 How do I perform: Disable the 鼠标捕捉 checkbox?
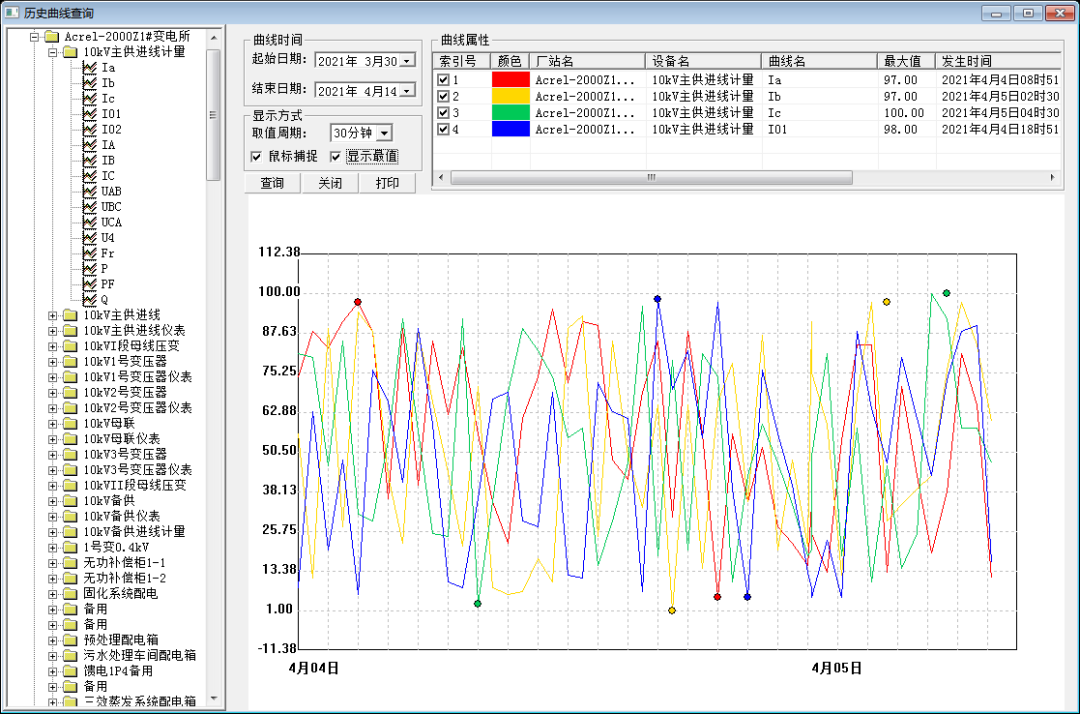[x=258, y=157]
